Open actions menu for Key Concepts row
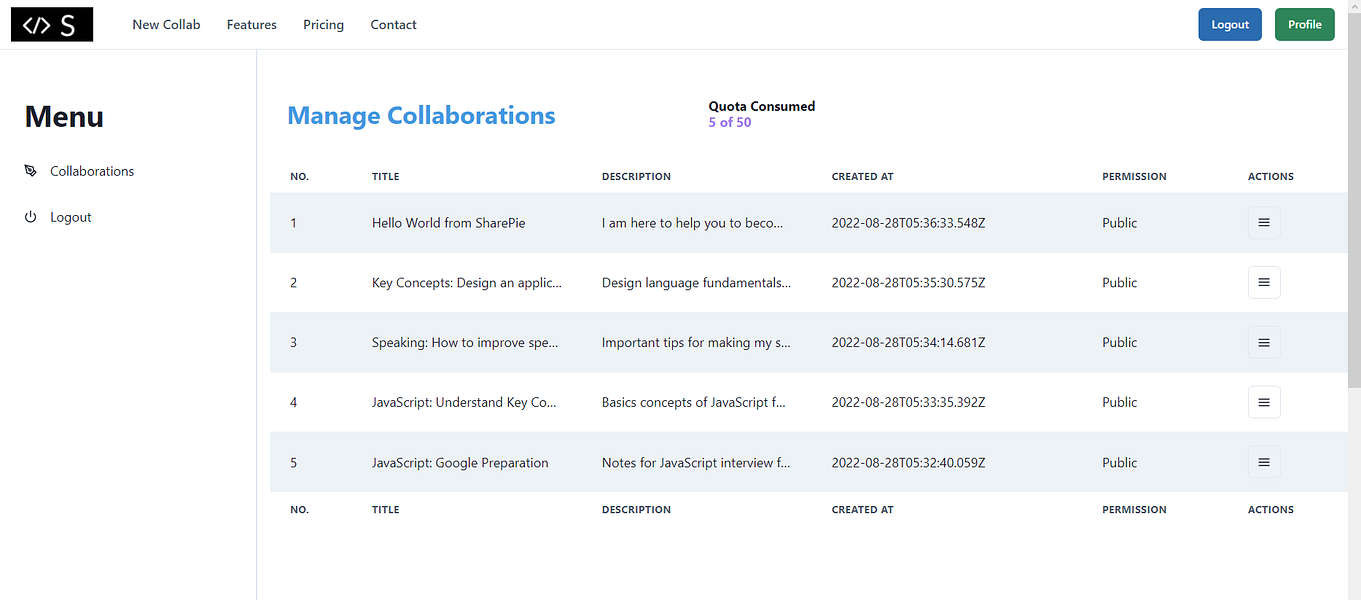Image resolution: width=1361 pixels, height=600 pixels. click(1264, 283)
